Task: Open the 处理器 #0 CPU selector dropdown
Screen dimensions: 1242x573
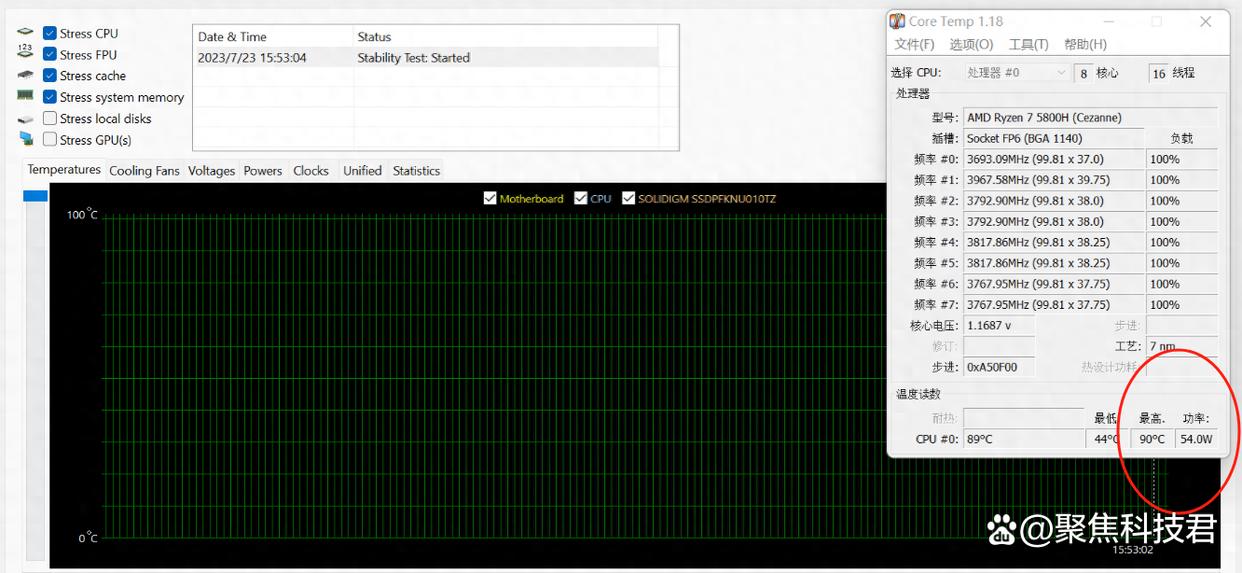Action: [x=1017, y=73]
